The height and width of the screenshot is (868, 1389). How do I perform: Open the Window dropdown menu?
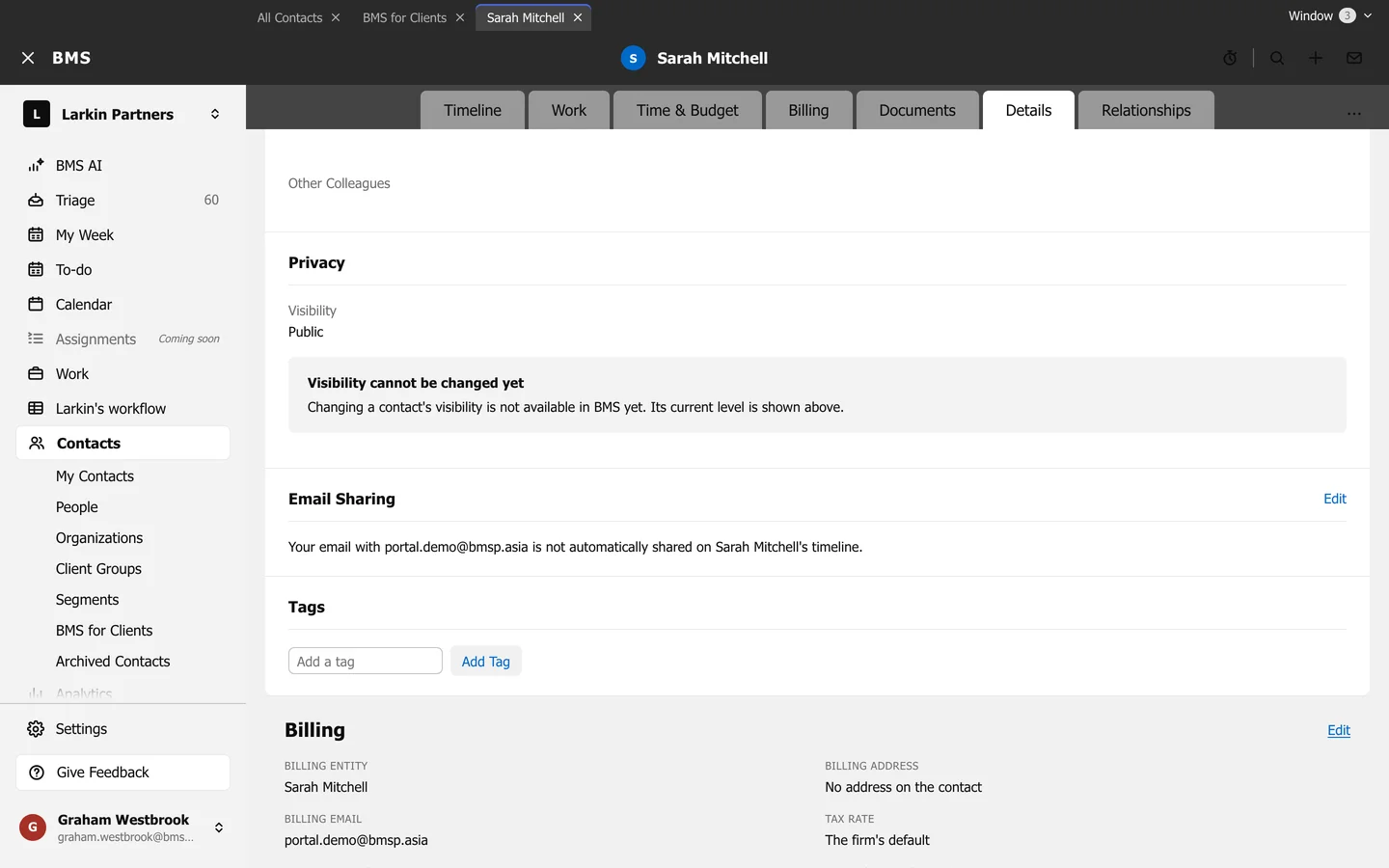point(1330,15)
